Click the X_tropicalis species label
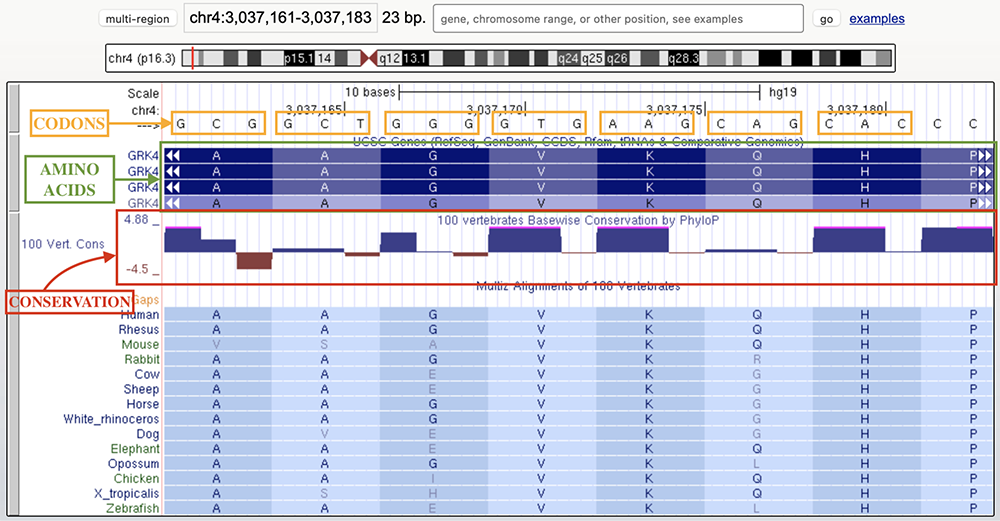 125,494
